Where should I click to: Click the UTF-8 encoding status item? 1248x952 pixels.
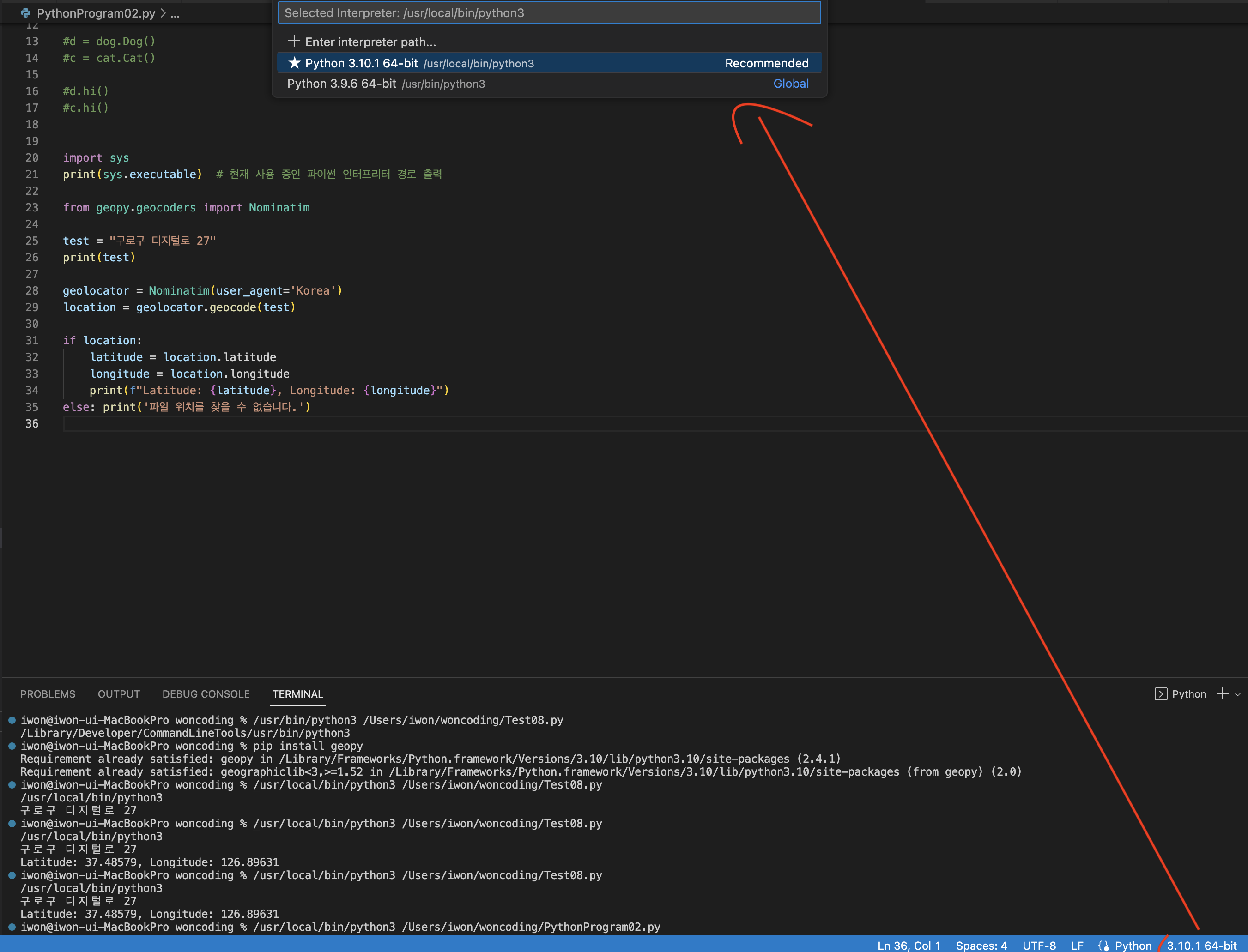coord(1039,945)
